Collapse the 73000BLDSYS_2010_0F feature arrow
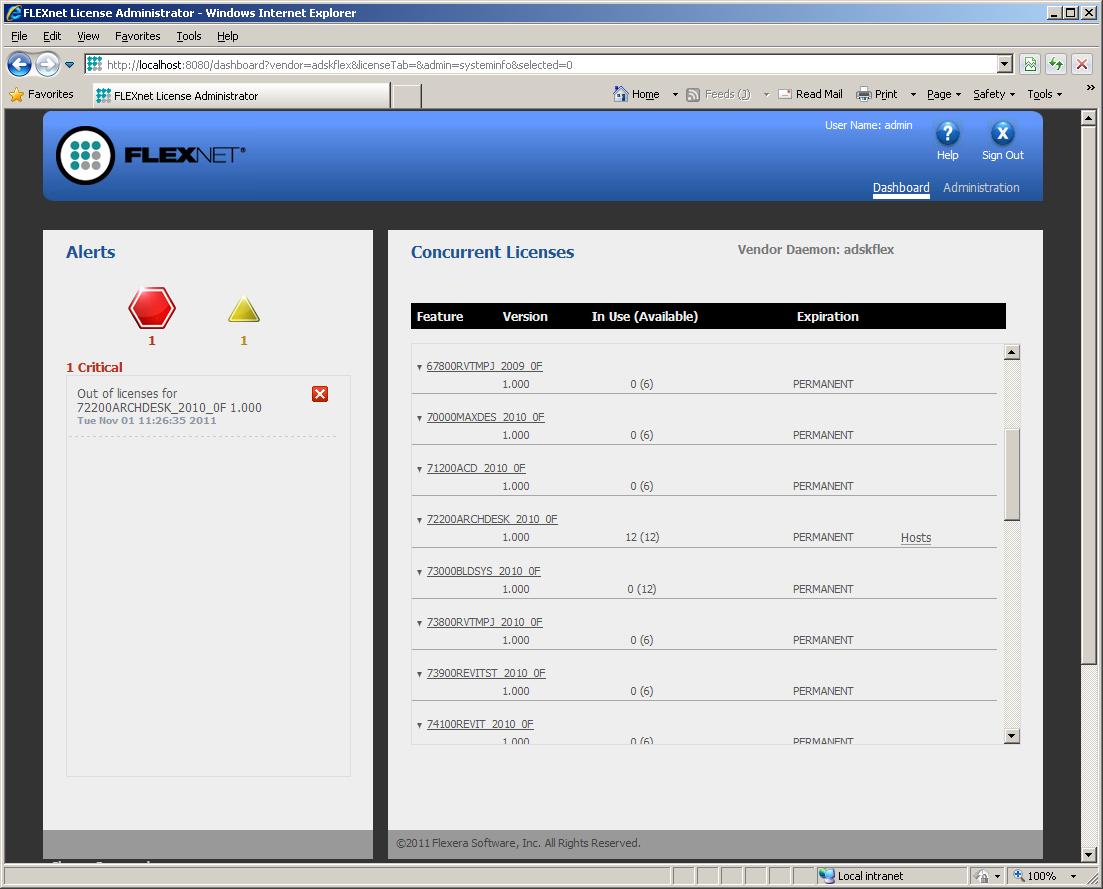The image size is (1103, 889). click(x=419, y=573)
